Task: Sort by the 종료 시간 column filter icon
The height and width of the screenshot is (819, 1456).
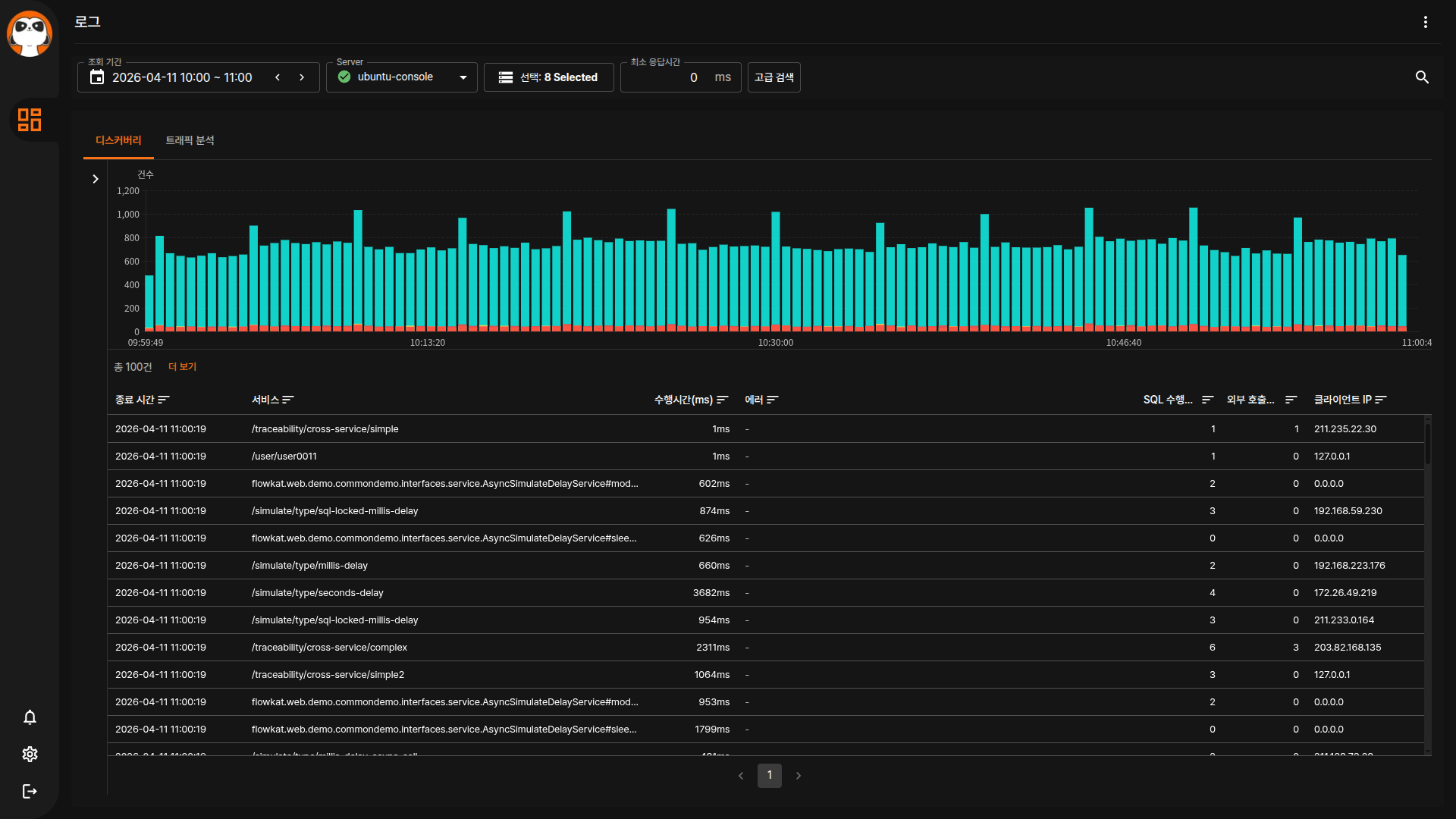Action: coord(164,400)
